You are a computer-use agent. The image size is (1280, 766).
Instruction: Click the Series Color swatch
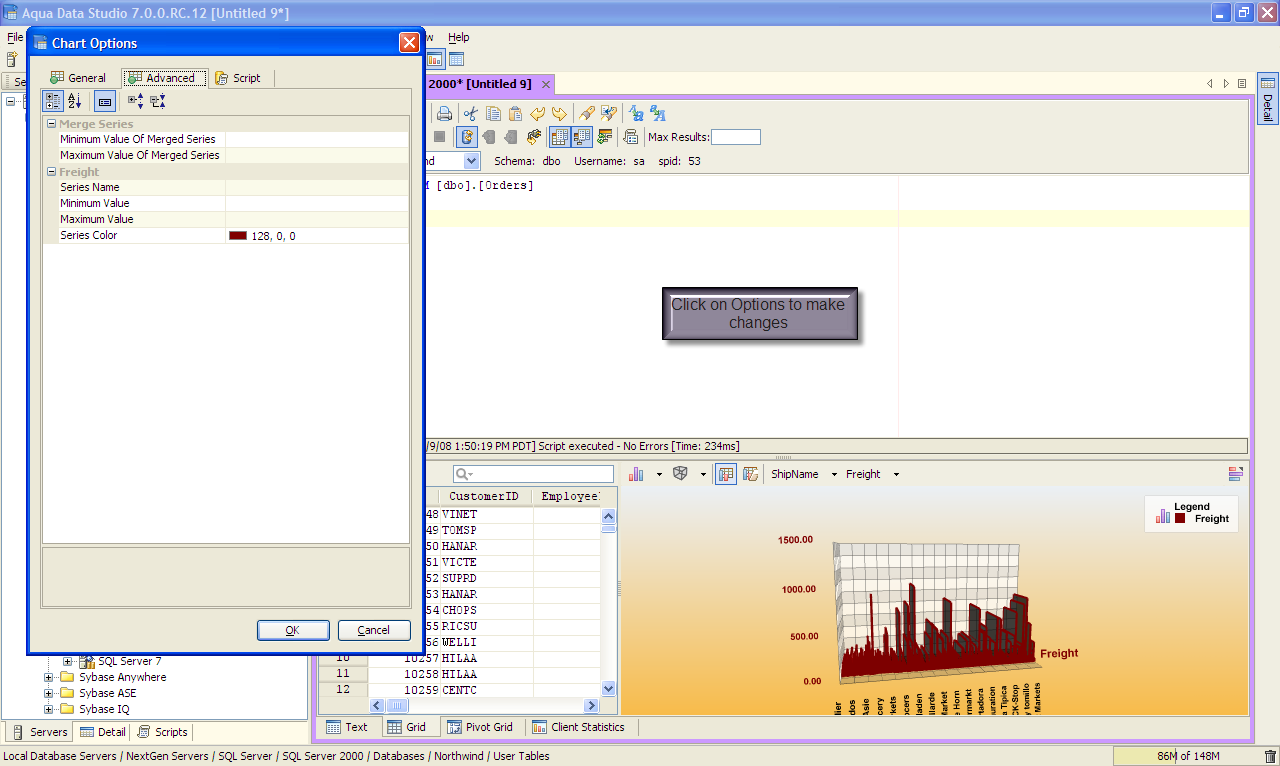[x=238, y=236]
